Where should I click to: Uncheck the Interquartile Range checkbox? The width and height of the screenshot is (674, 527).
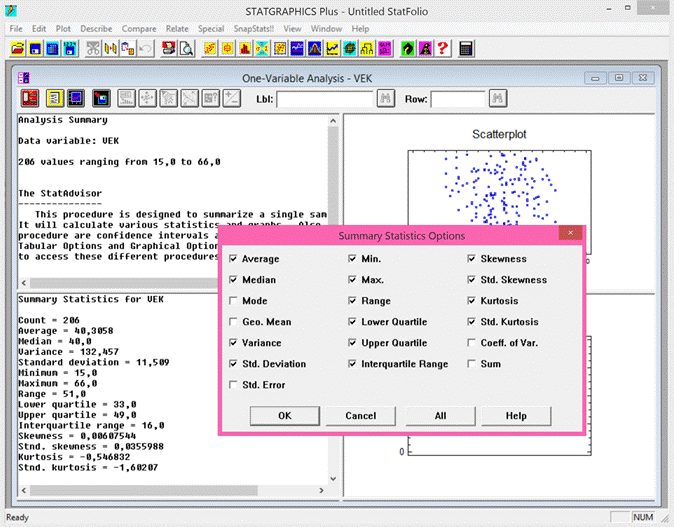click(352, 364)
